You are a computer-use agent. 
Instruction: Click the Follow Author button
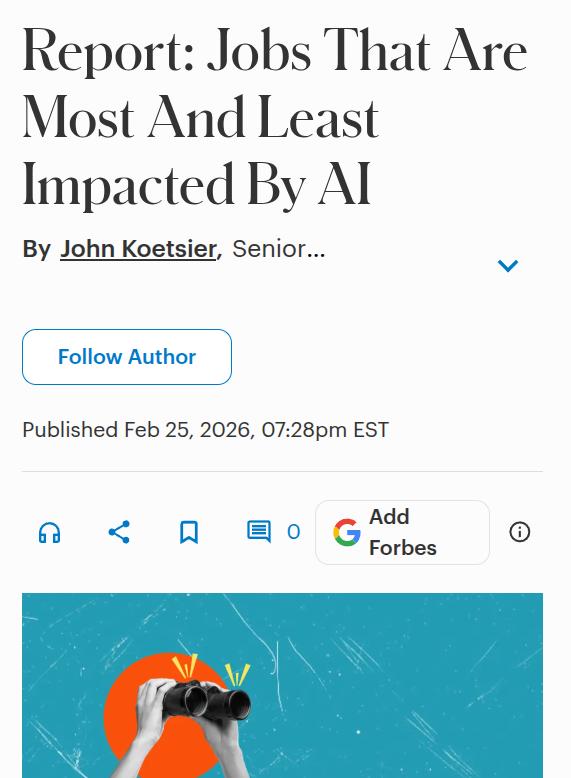click(127, 357)
